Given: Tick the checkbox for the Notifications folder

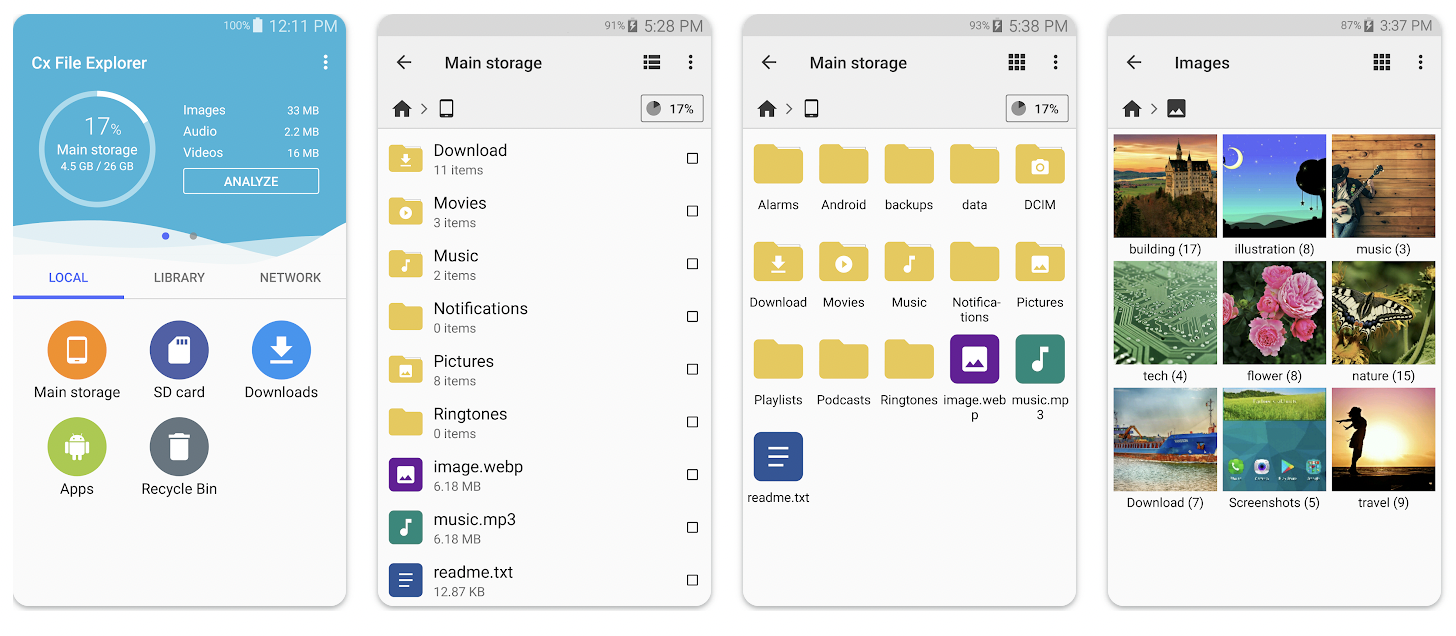Looking at the screenshot, I should 692,317.
